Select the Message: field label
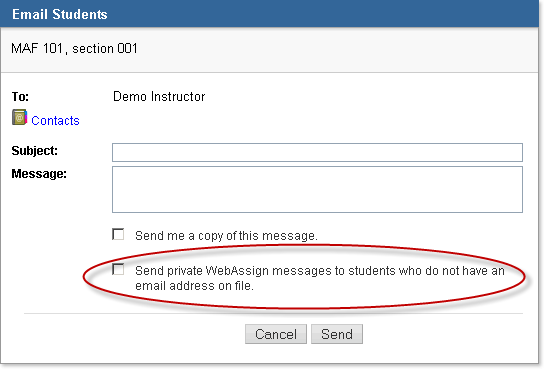Image resolution: width=547 pixels, height=371 pixels. coord(39,173)
